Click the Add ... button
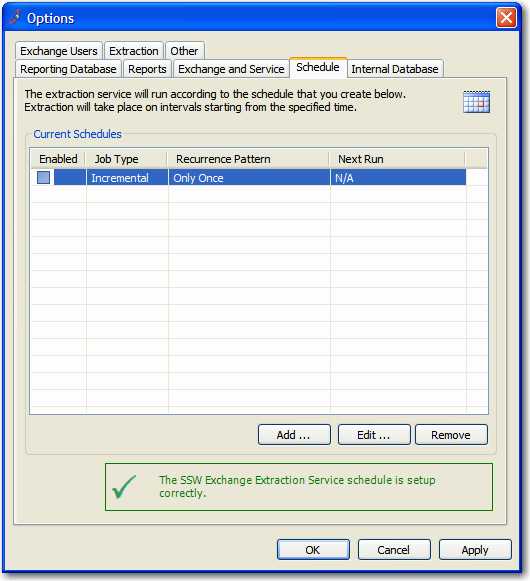The width and height of the screenshot is (530, 581). pyautogui.click(x=294, y=435)
